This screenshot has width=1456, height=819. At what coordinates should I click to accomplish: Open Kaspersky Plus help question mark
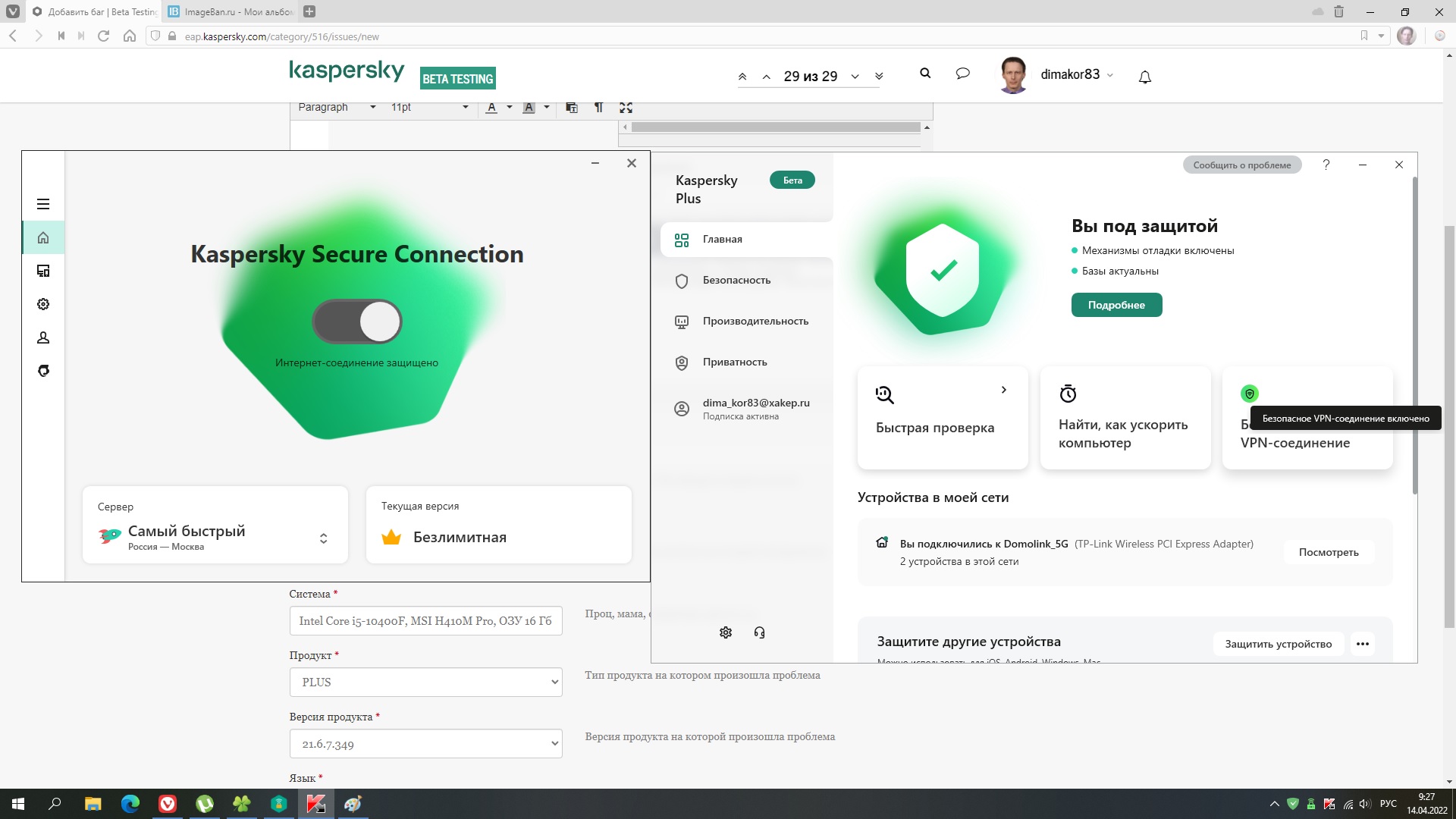point(1326,165)
